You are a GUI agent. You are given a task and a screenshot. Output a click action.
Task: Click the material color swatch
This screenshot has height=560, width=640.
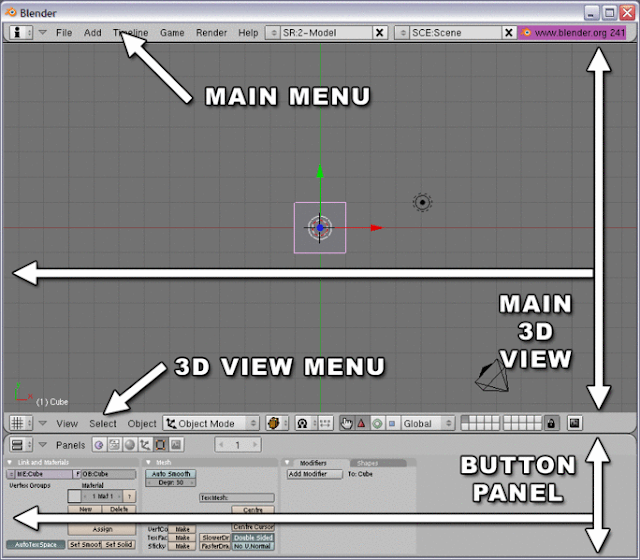[74, 496]
